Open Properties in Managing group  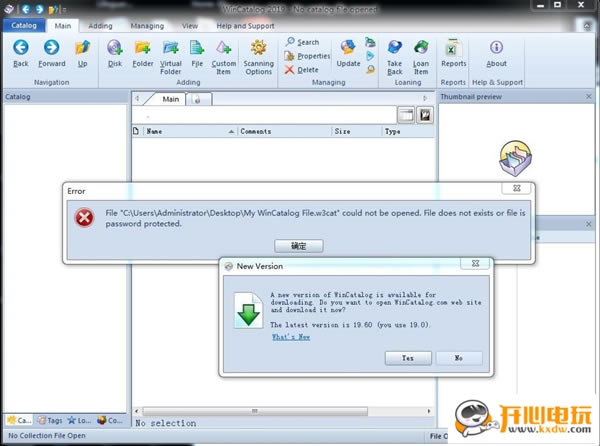[x=307, y=56]
